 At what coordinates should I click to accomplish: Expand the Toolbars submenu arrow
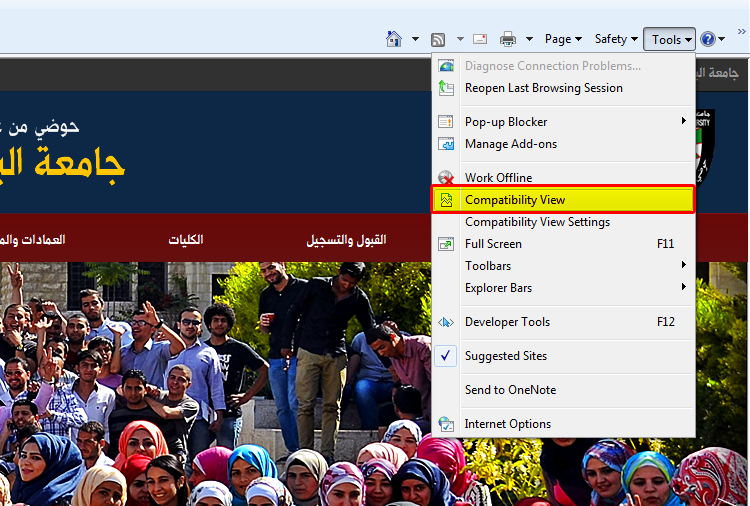point(684,264)
